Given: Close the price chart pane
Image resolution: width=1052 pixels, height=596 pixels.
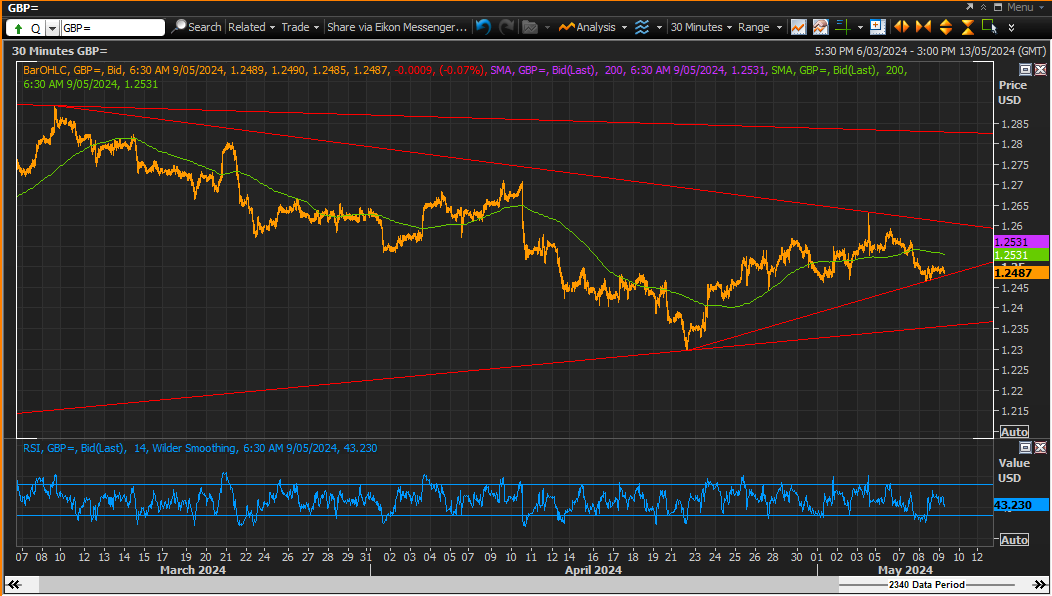Looking at the screenshot, I should (1040, 69).
